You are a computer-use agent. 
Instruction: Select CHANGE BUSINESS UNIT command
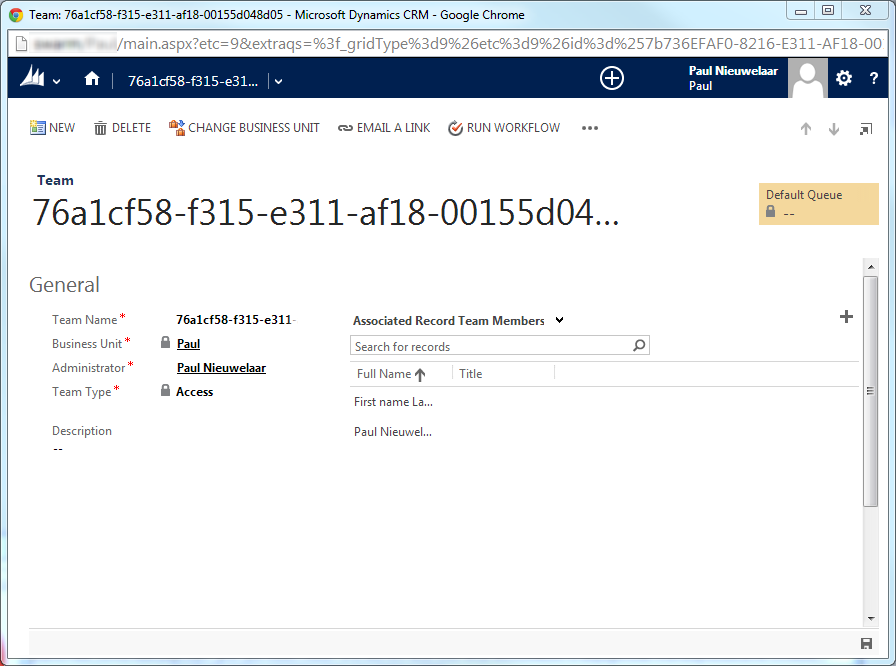tap(244, 128)
